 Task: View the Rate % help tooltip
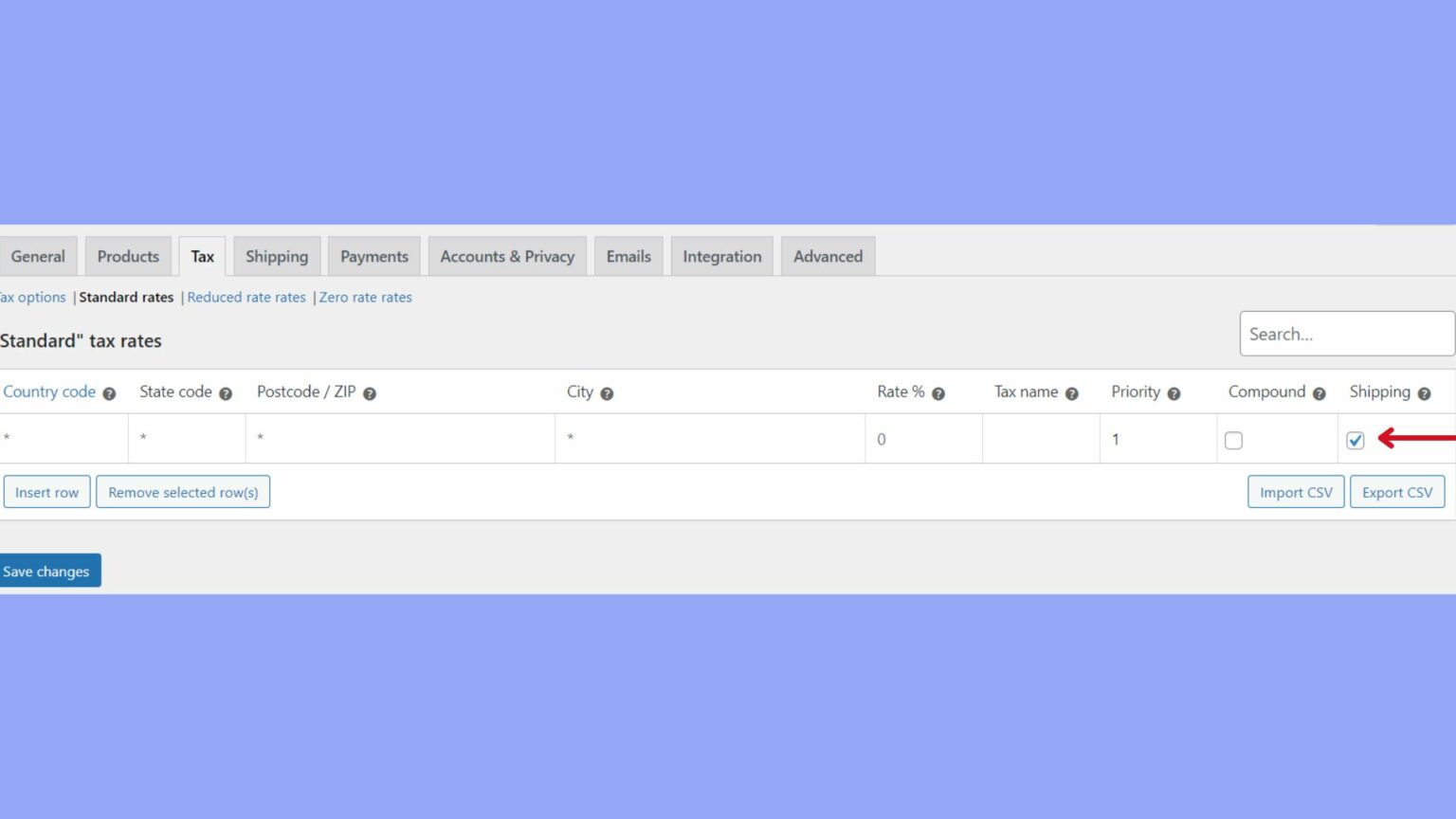[x=939, y=391]
